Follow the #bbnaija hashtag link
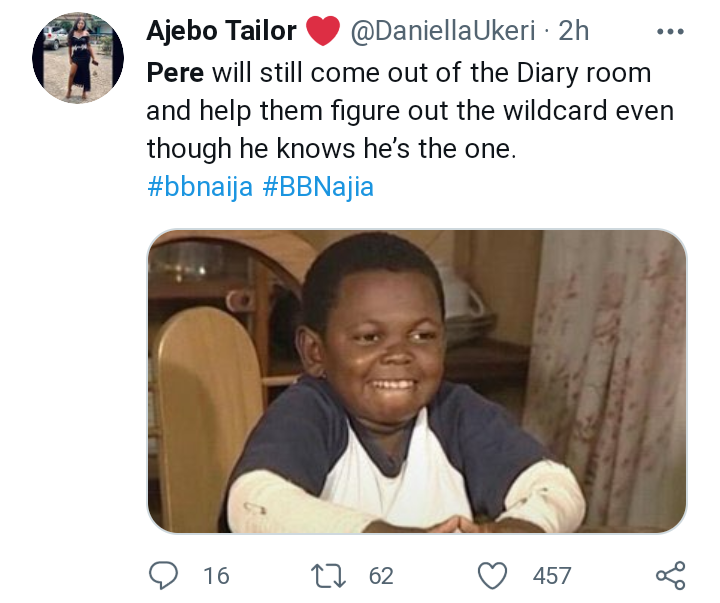Screen dimensions: 720x603 [x=200, y=187]
